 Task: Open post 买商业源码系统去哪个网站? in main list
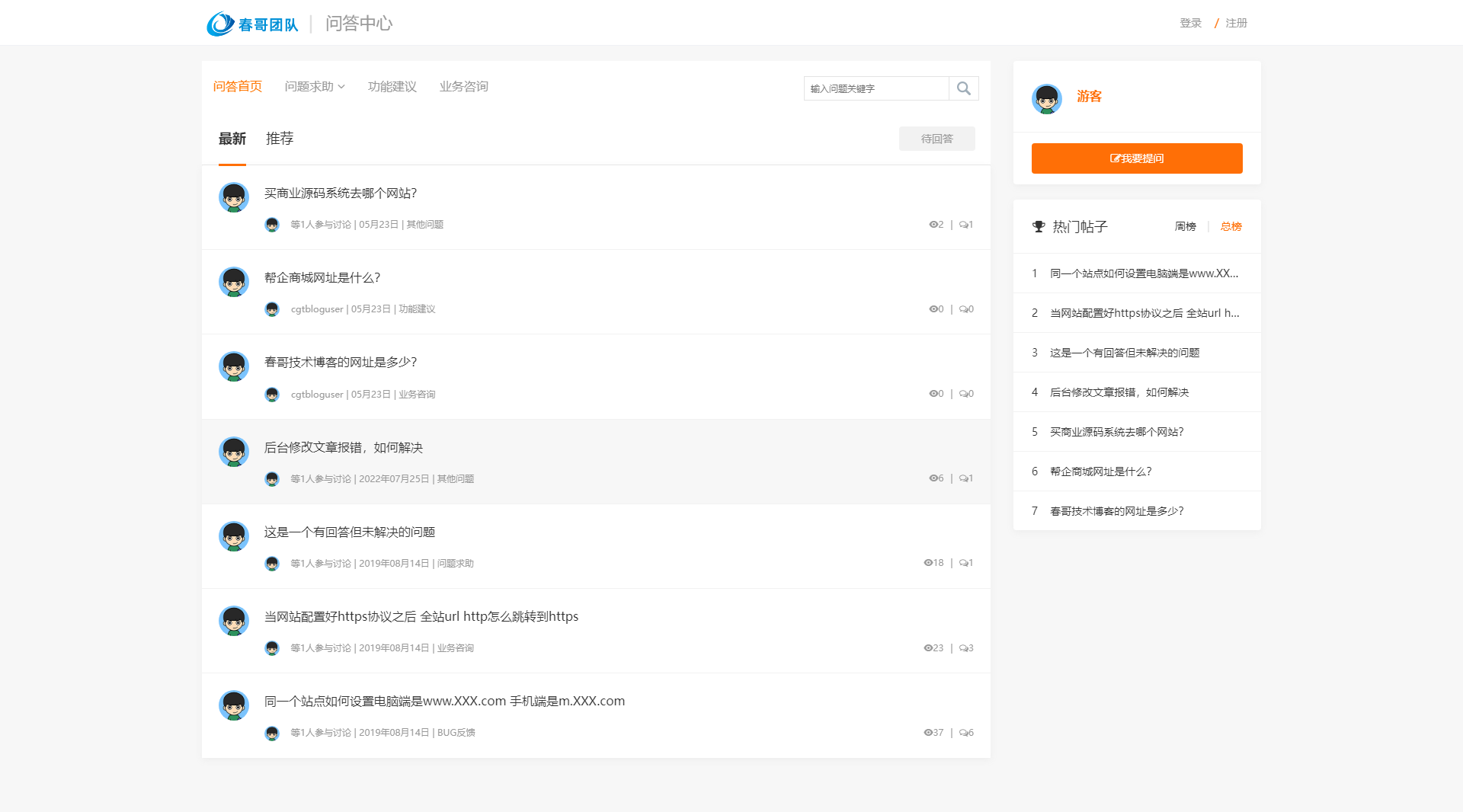coord(341,193)
